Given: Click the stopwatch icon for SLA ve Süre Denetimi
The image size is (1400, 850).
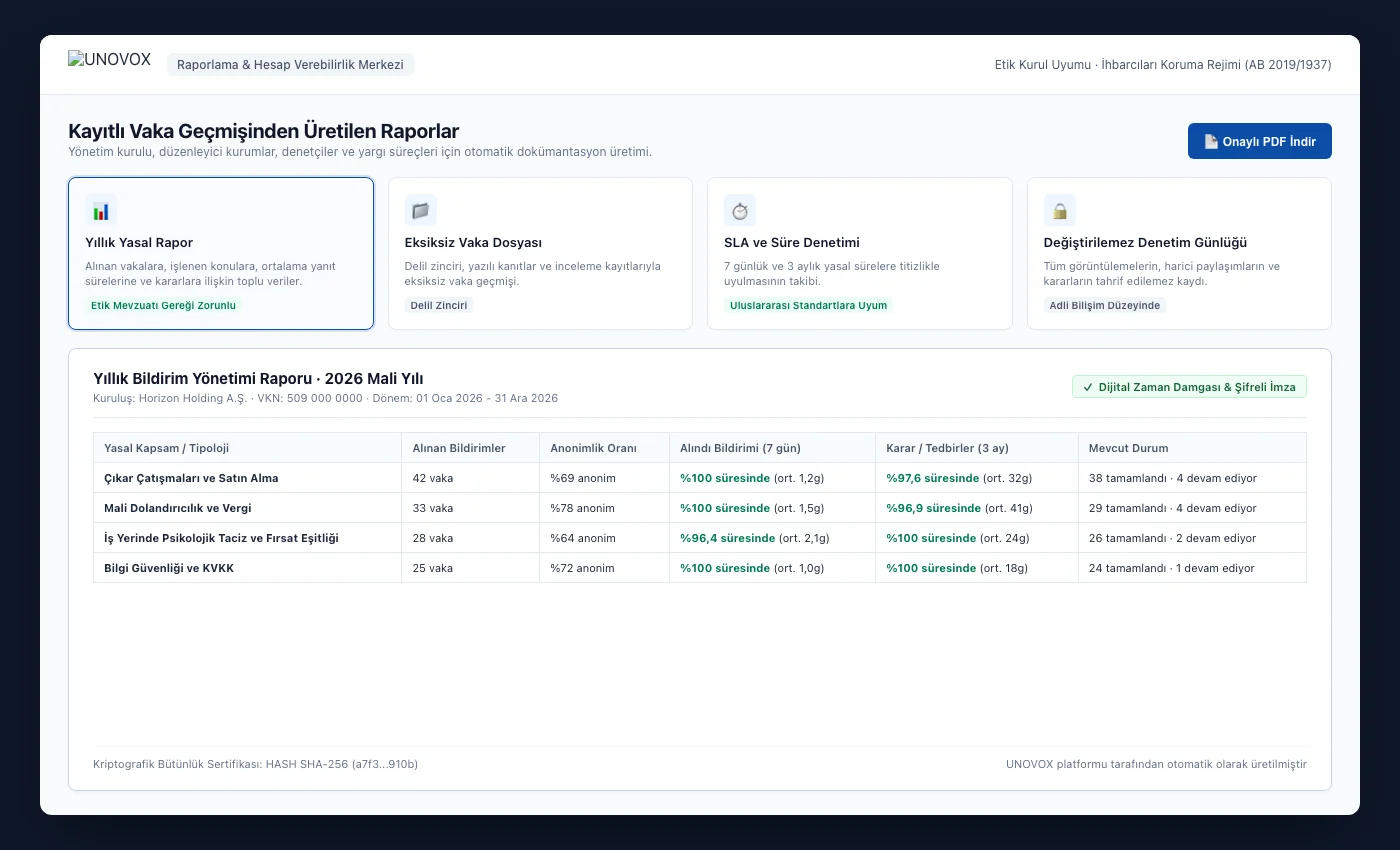Looking at the screenshot, I should pos(740,210).
